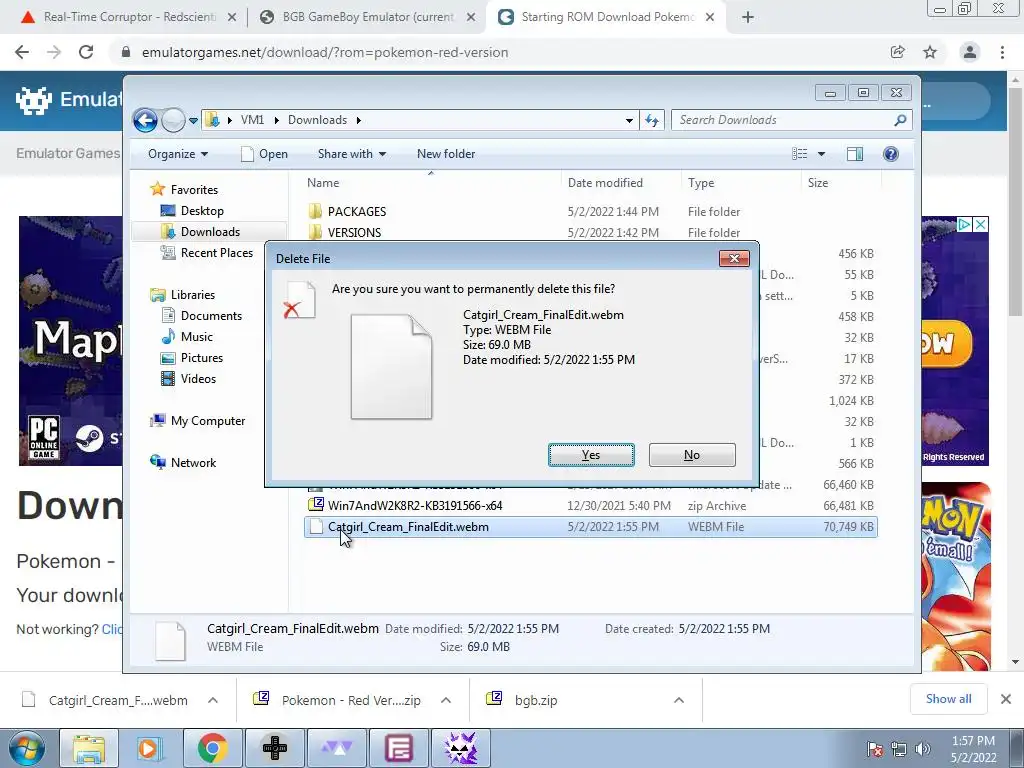
Task: Select Recent Places in navigation pane
Action: pyautogui.click(x=217, y=253)
